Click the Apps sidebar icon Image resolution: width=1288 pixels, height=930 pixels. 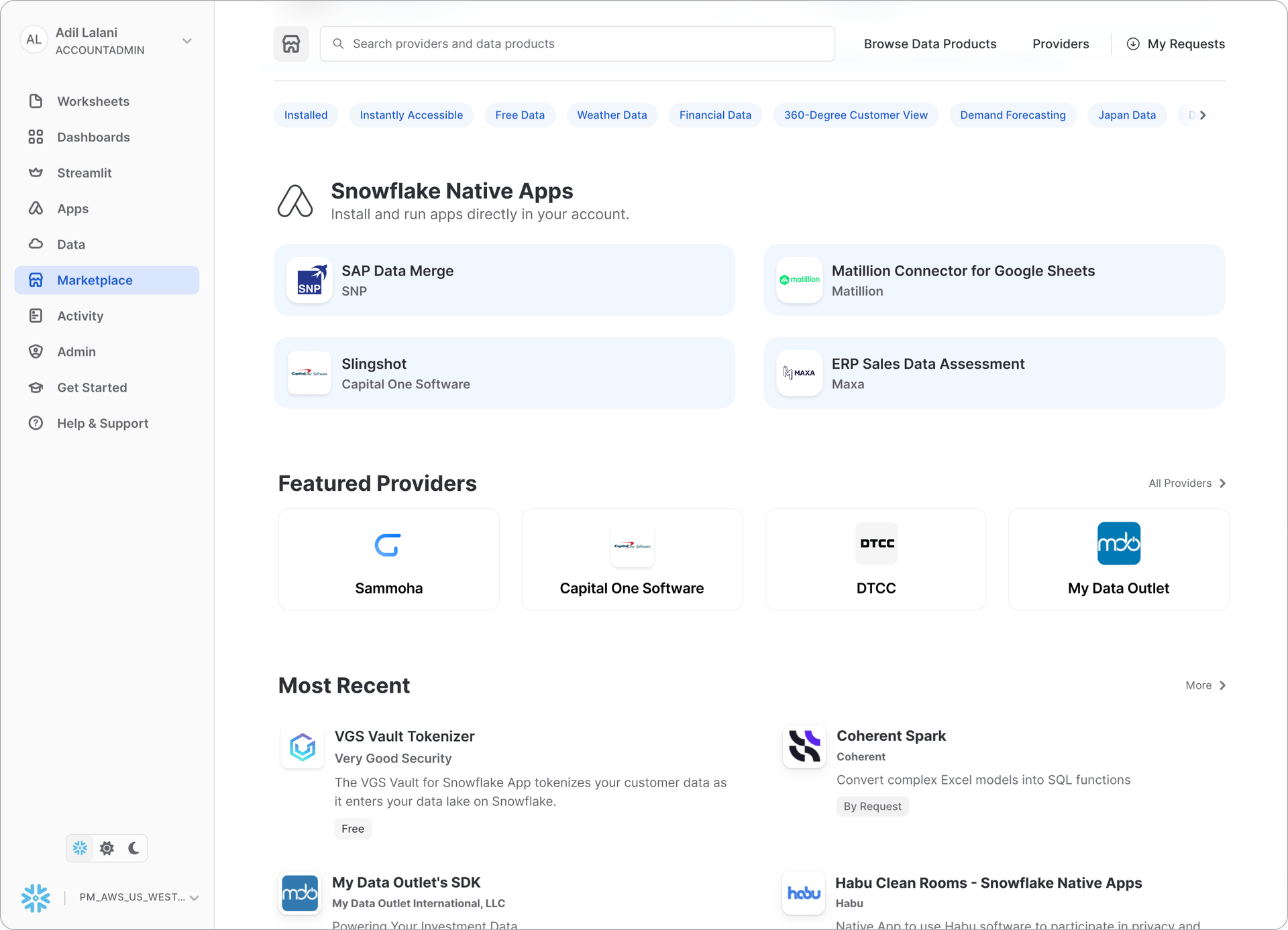click(36, 209)
